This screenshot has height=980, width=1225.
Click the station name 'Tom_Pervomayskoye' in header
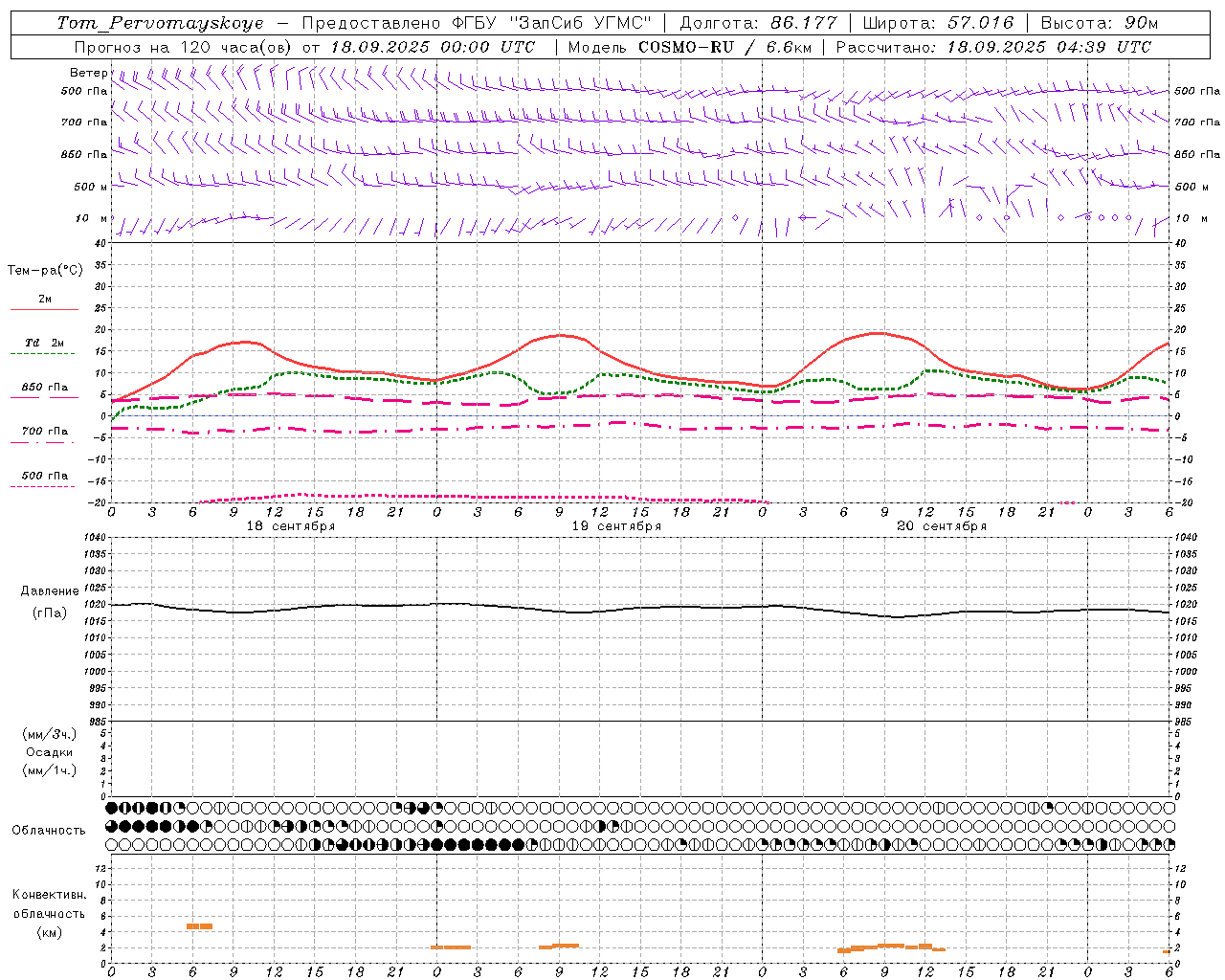tap(160, 23)
